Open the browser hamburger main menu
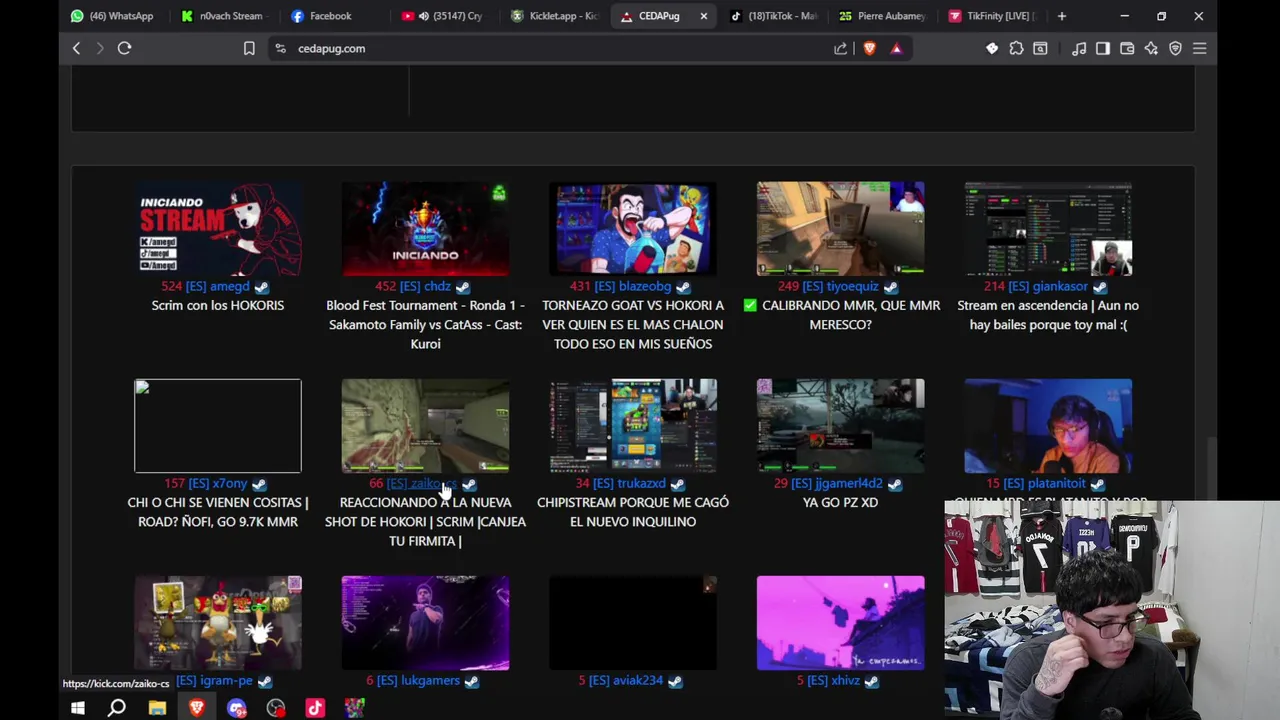 tap(1200, 48)
